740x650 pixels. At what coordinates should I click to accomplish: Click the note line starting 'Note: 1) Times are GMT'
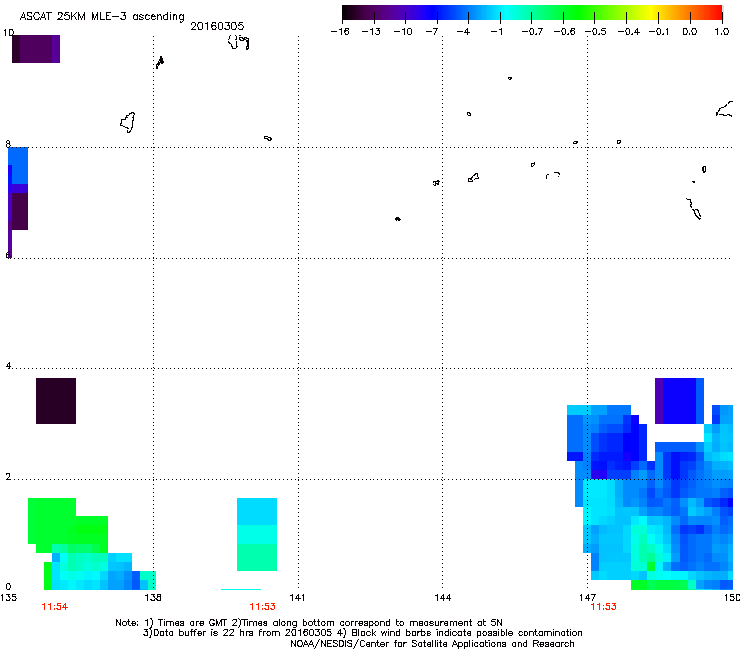click(309, 623)
